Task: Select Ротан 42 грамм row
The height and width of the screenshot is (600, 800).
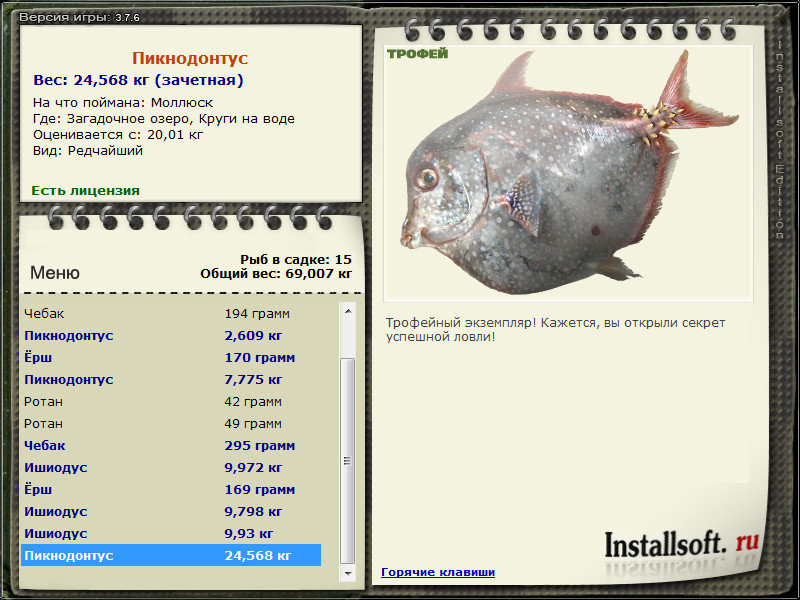Action: tap(171, 402)
